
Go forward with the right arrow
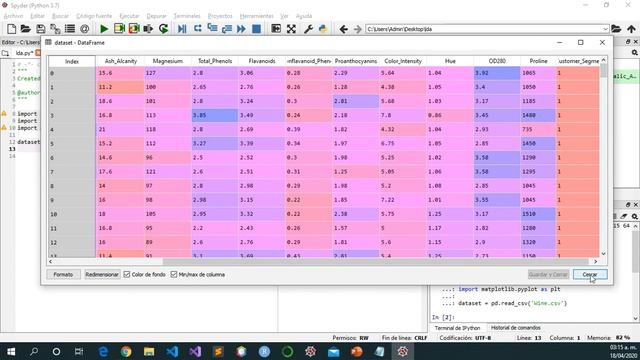[358, 29]
